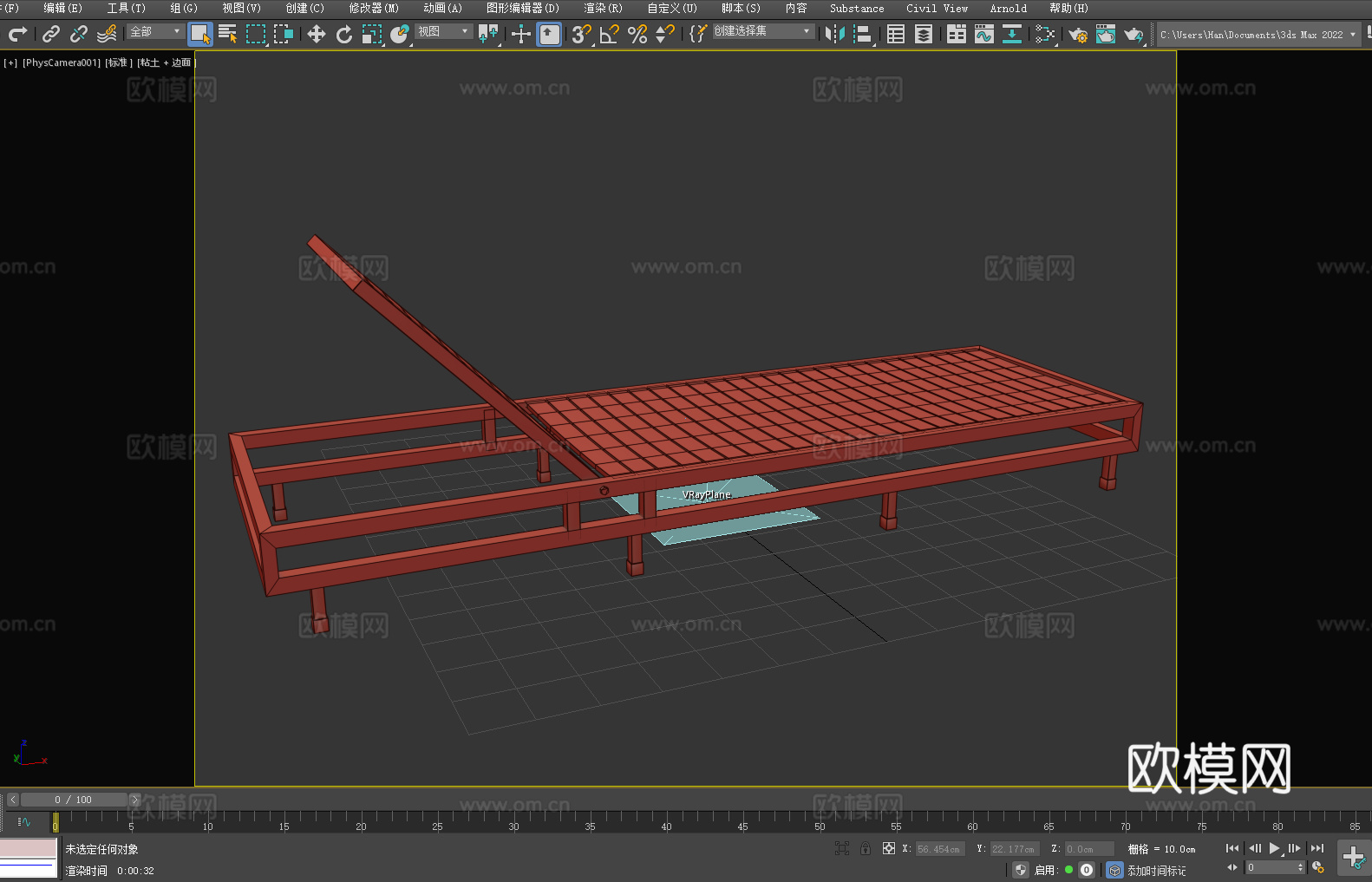Open the Substance menu

[857, 8]
